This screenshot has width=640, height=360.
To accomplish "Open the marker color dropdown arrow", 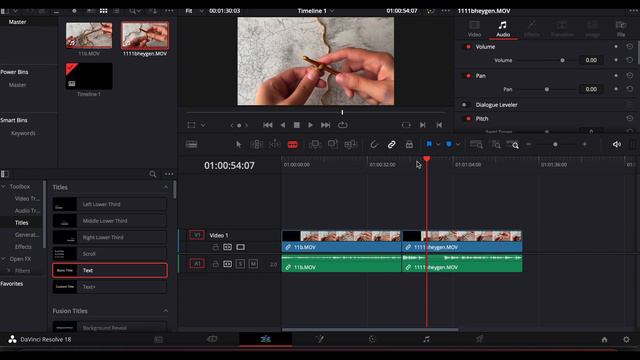I will click(458, 144).
